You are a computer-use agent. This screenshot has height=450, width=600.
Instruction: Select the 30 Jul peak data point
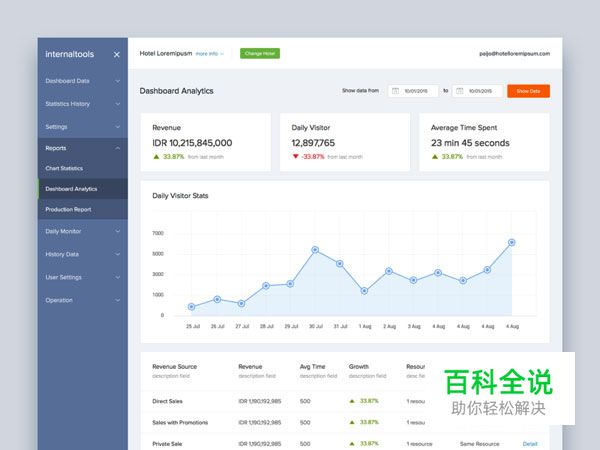point(315,250)
